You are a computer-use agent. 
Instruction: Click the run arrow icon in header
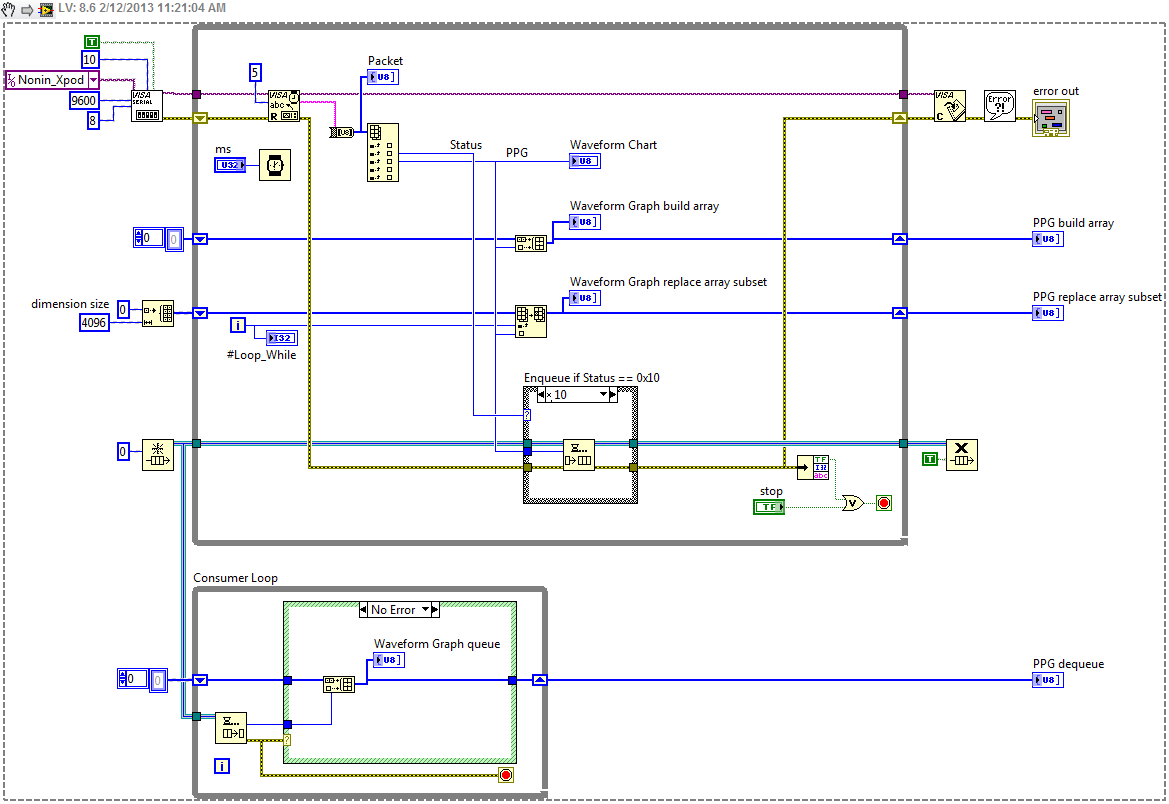[27, 10]
